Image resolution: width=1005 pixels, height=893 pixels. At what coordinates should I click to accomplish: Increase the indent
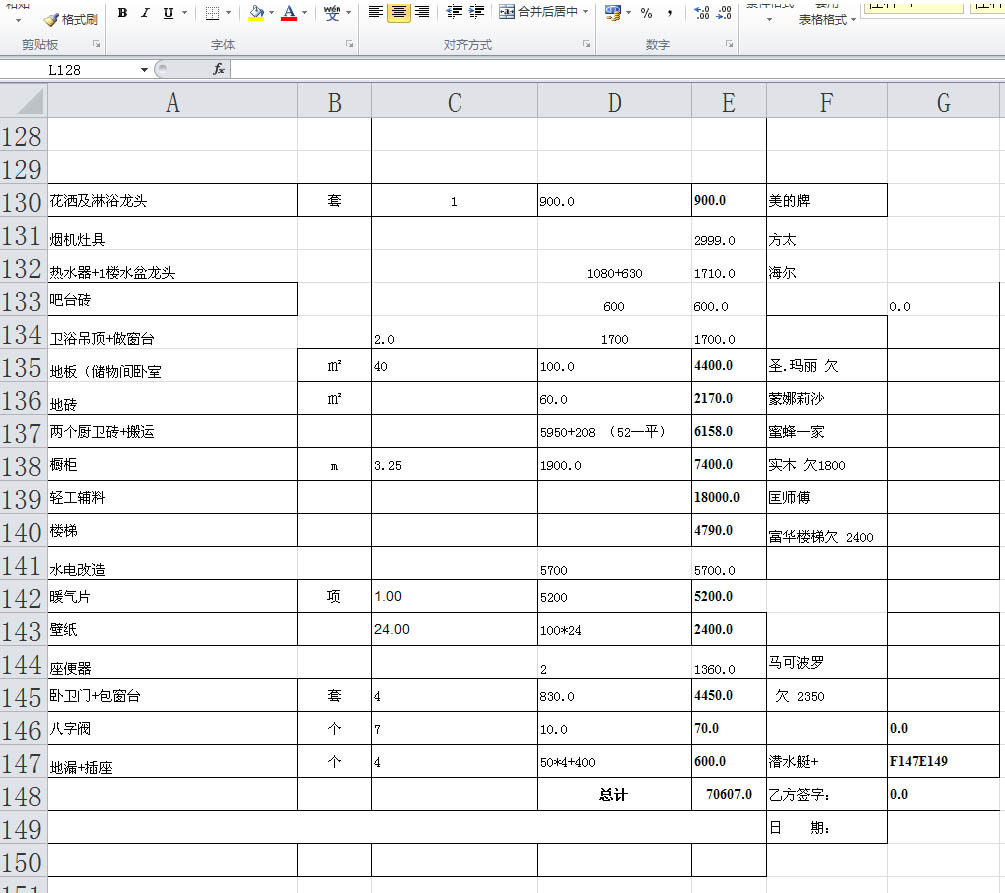476,13
